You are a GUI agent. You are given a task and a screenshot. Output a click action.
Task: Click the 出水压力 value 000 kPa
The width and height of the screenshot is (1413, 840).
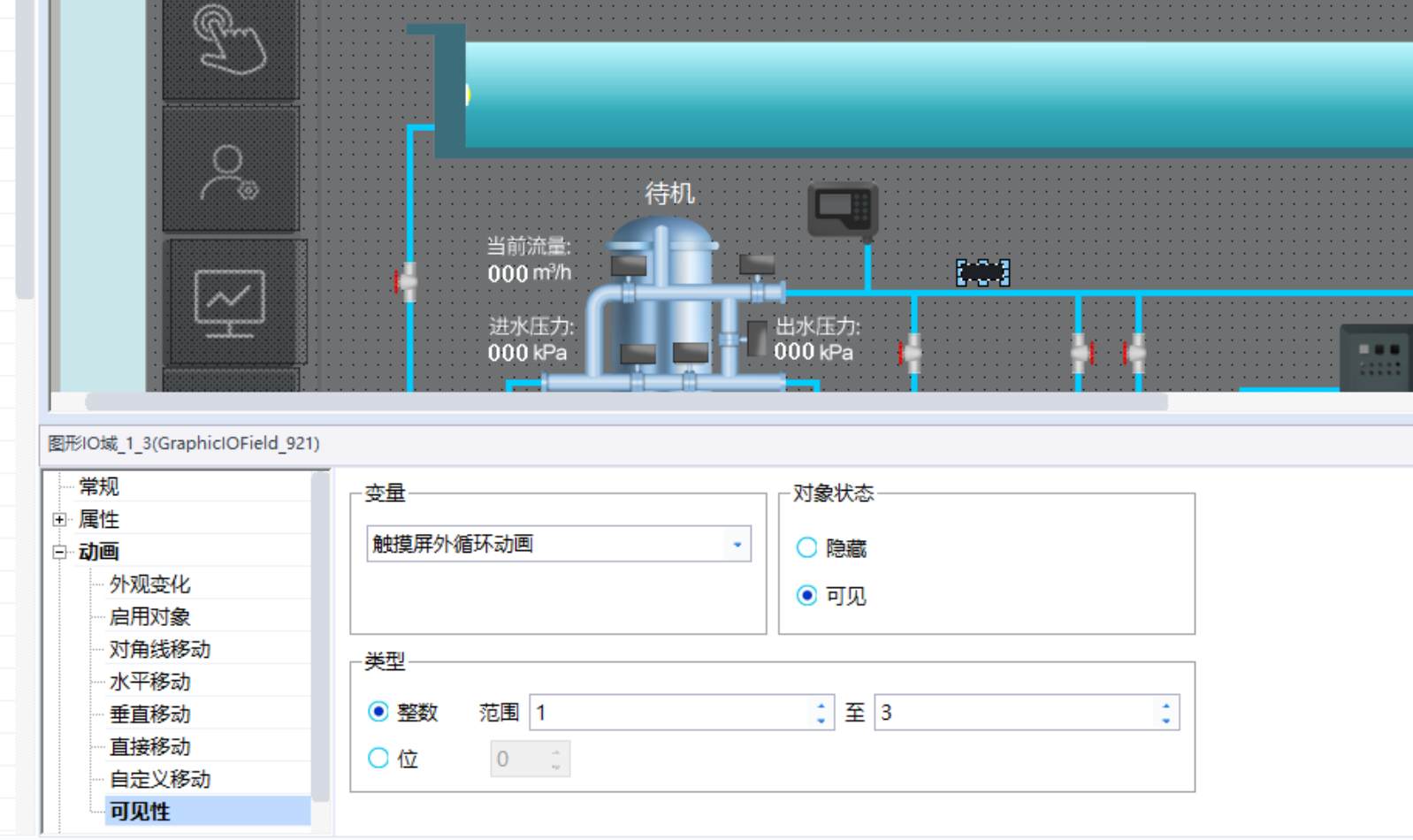[813, 352]
